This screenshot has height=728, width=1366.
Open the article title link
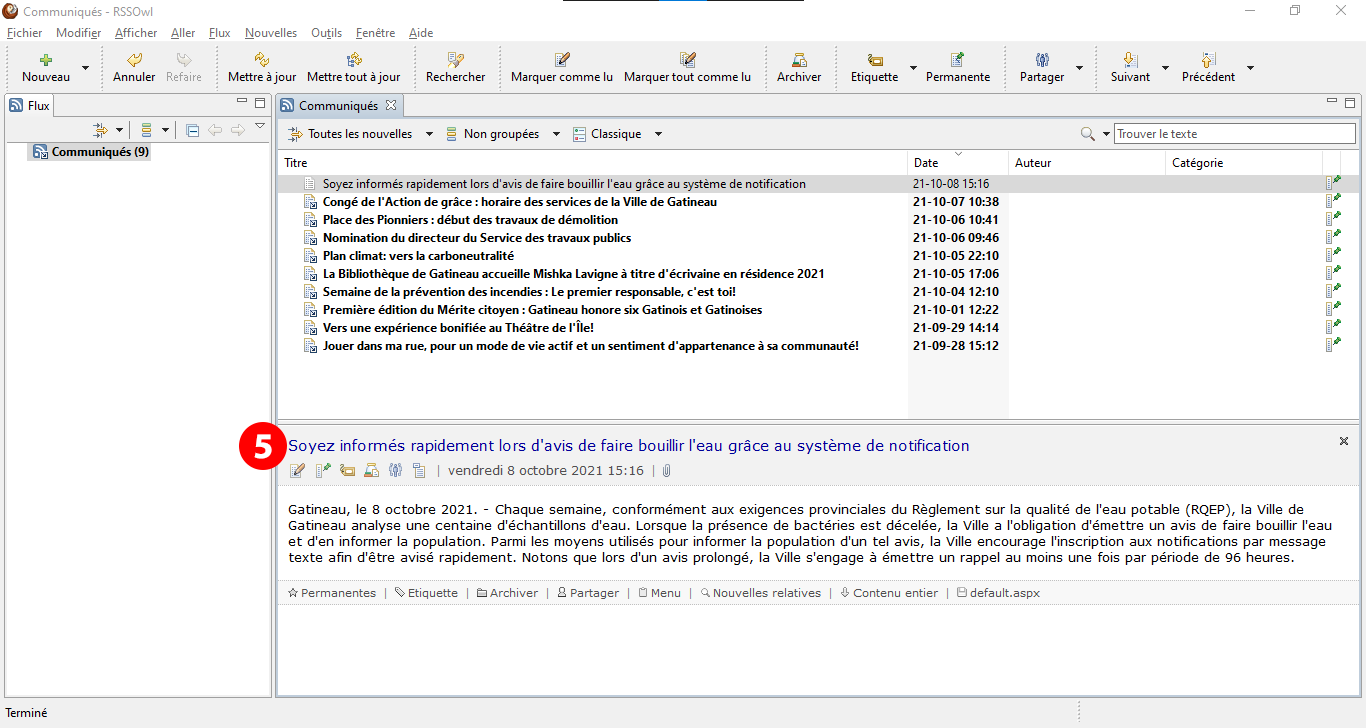pos(628,446)
